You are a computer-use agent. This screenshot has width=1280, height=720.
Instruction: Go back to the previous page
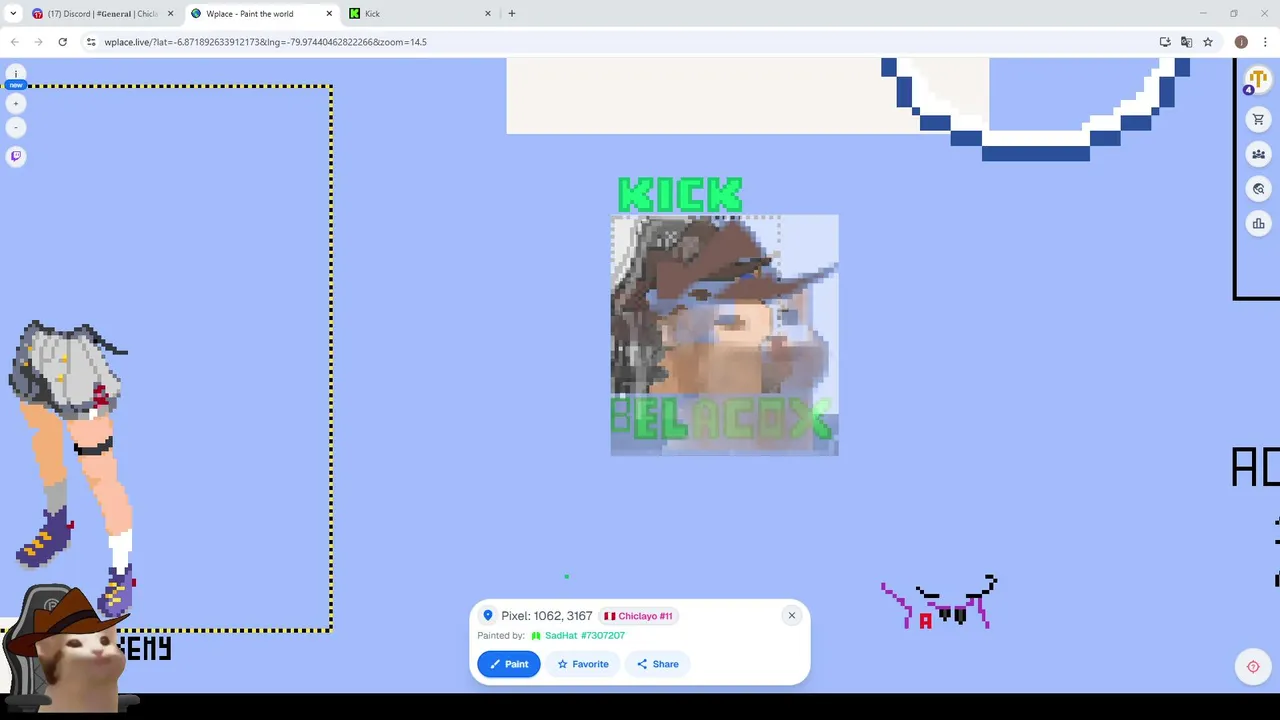[14, 42]
